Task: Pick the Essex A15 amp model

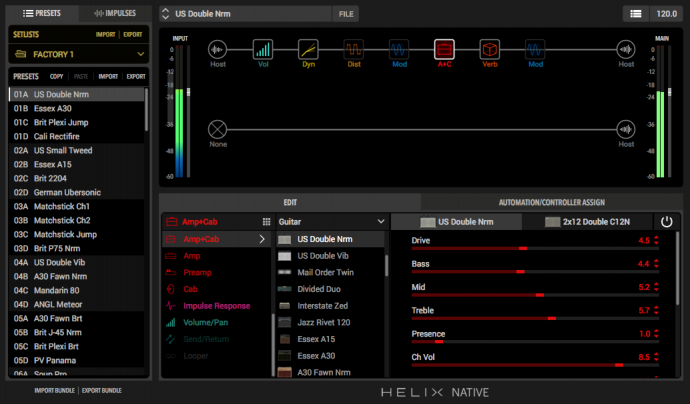Action: (x=330, y=339)
